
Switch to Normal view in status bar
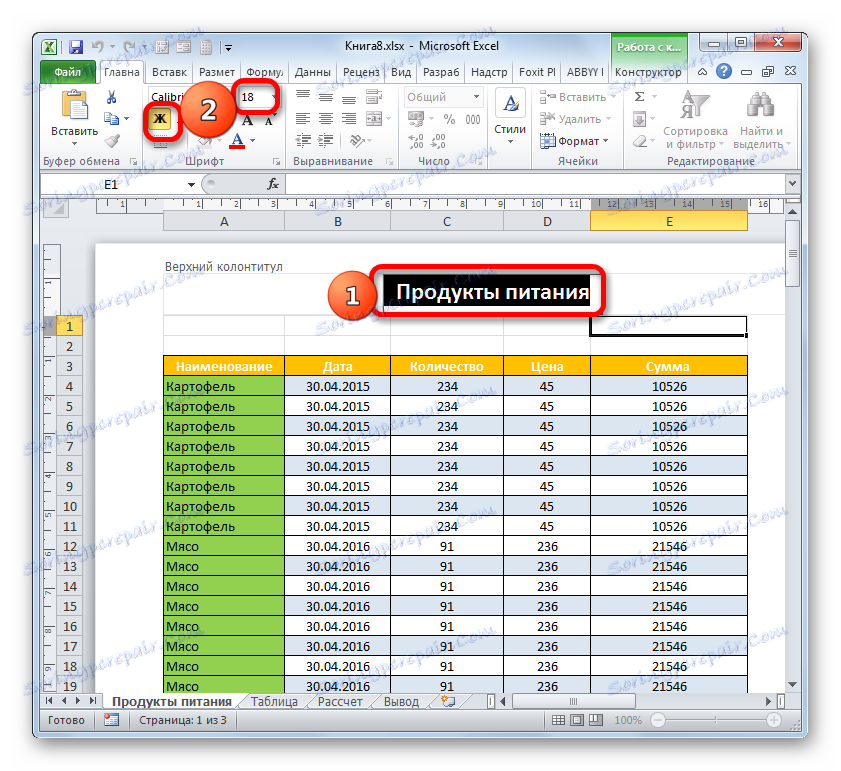click(x=558, y=720)
